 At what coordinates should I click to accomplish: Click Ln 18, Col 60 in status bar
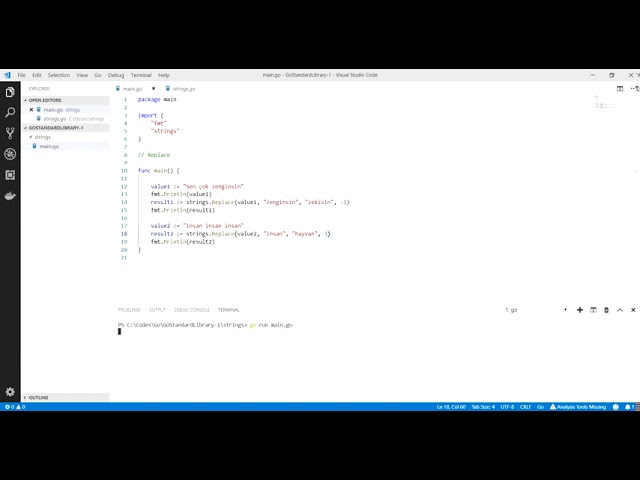point(451,407)
